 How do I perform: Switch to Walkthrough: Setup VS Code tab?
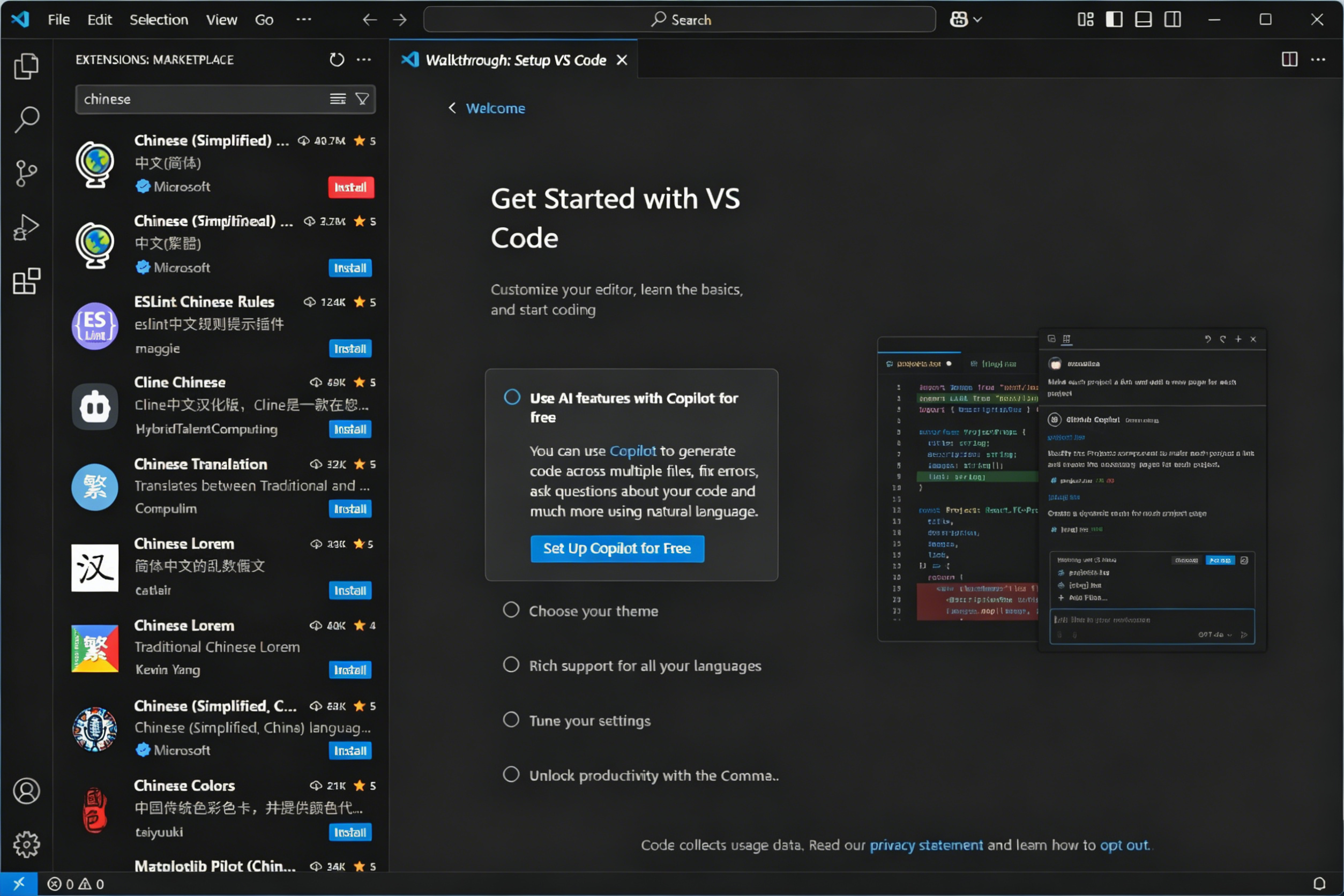515,60
